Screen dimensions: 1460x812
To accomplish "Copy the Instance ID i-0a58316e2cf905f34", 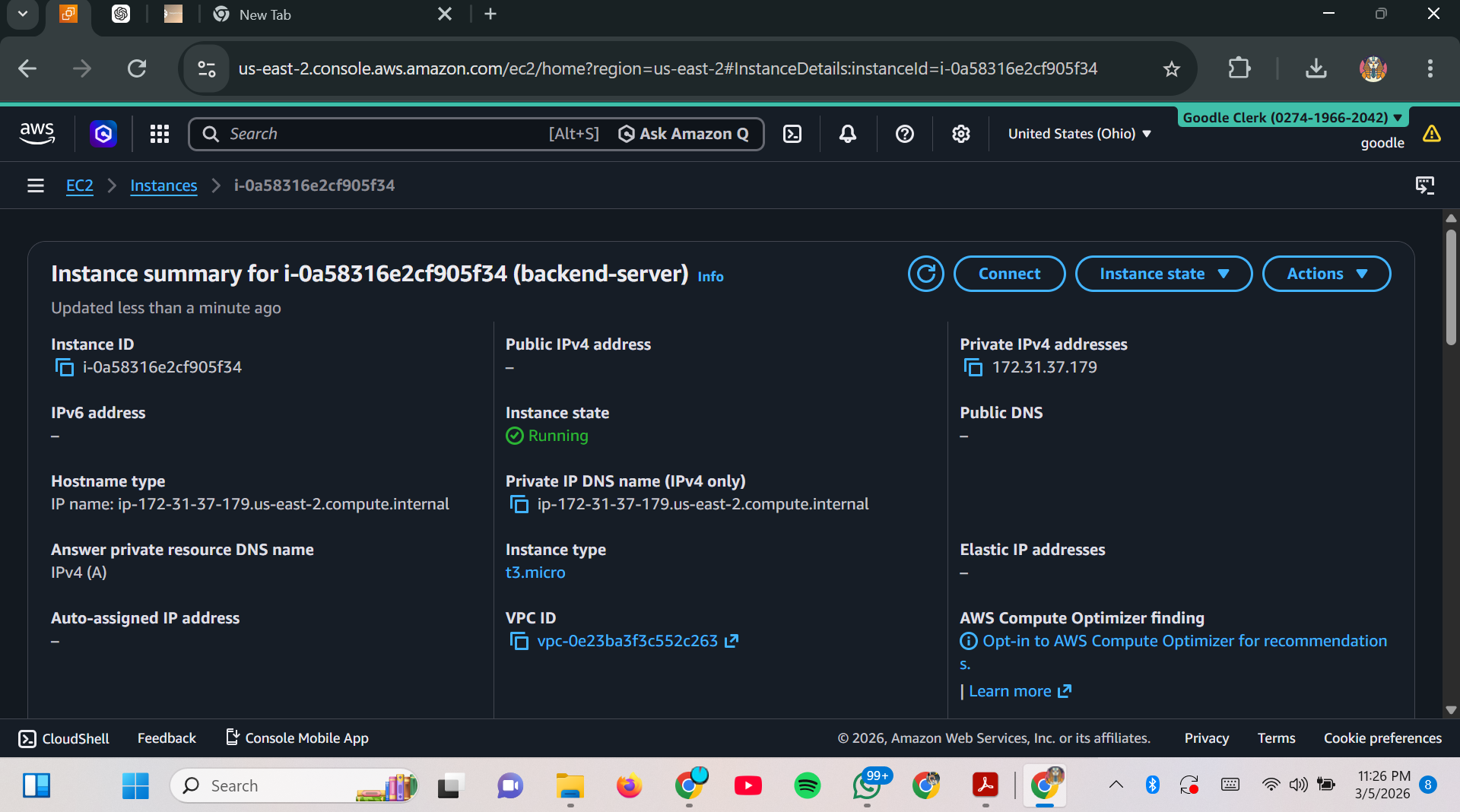I will [x=65, y=368].
